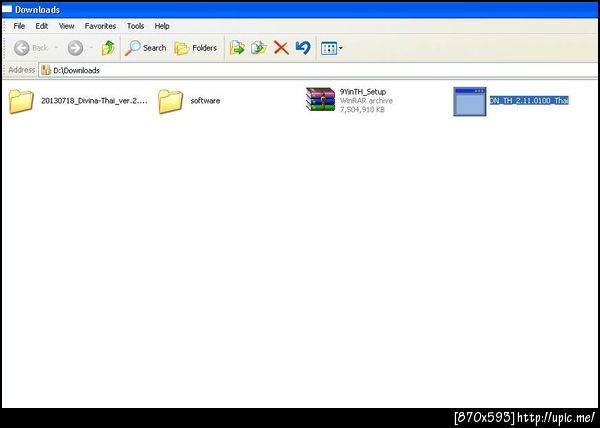600x428 pixels.
Task: Click the highlighted DN_TH_2.11.0100_Thai file name
Action: [529, 101]
